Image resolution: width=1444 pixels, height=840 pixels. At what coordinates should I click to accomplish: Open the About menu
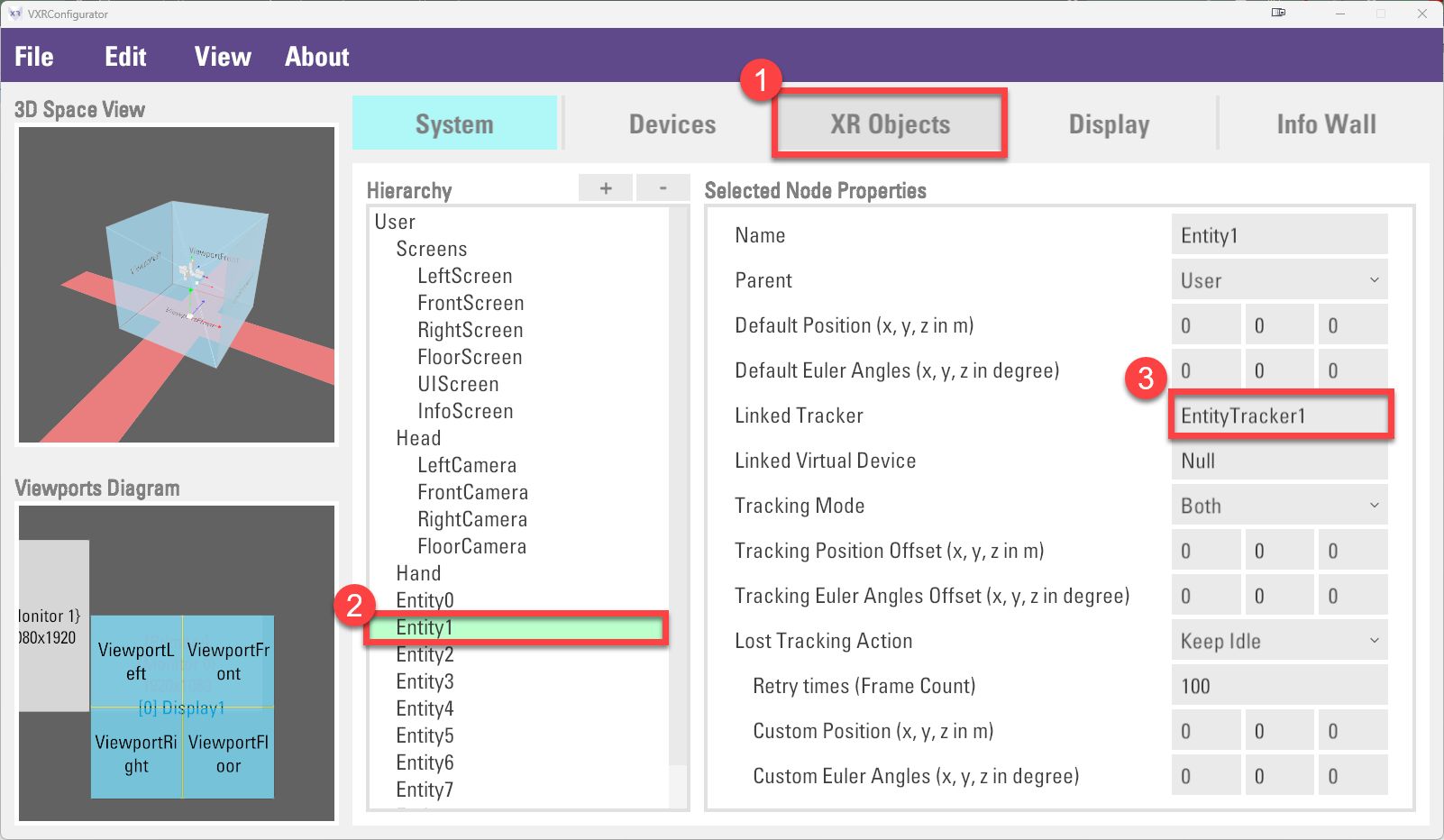[x=316, y=57]
